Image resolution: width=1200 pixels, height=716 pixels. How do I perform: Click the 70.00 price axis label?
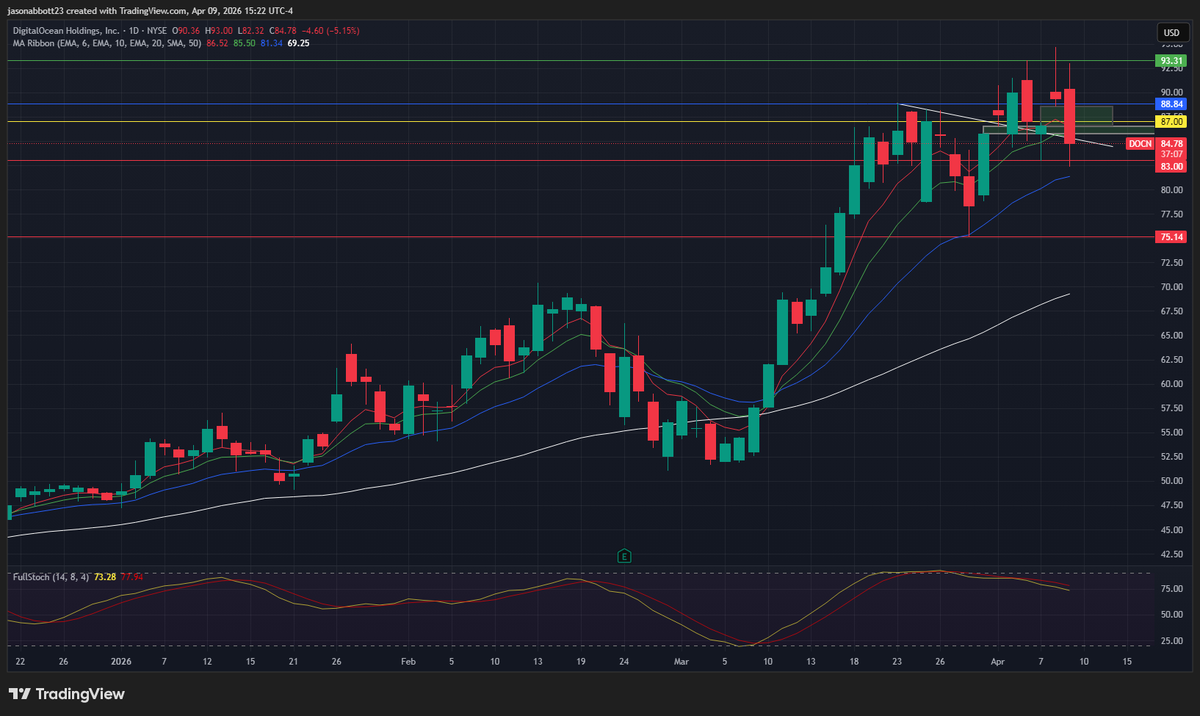pos(1172,287)
